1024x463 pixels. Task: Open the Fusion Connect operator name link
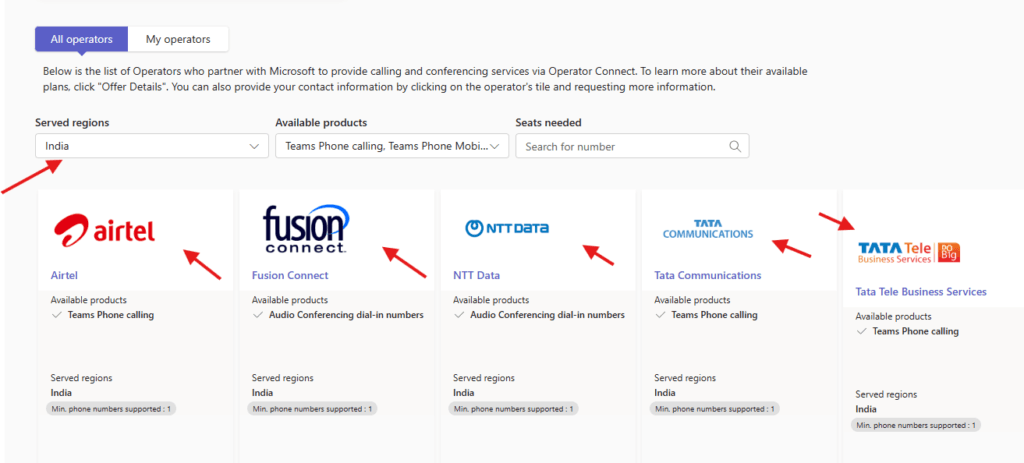(290, 275)
